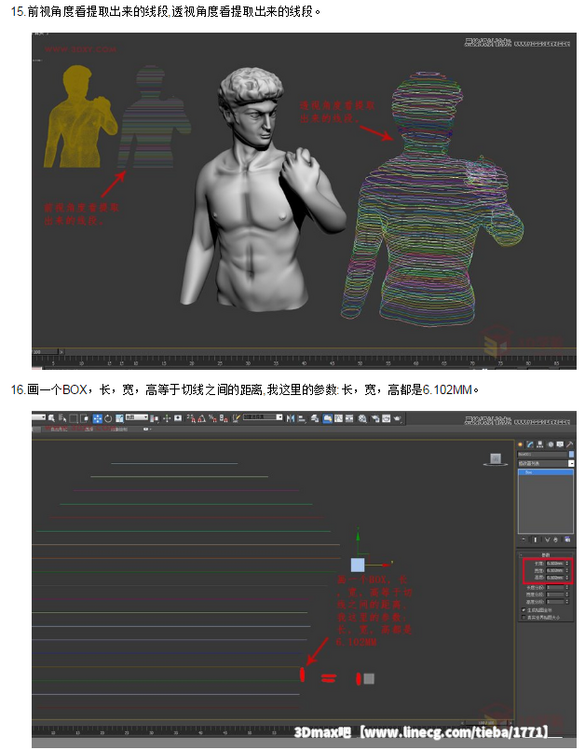Click the Length value field
Viewport: 585px width, 750px height.
[555, 563]
